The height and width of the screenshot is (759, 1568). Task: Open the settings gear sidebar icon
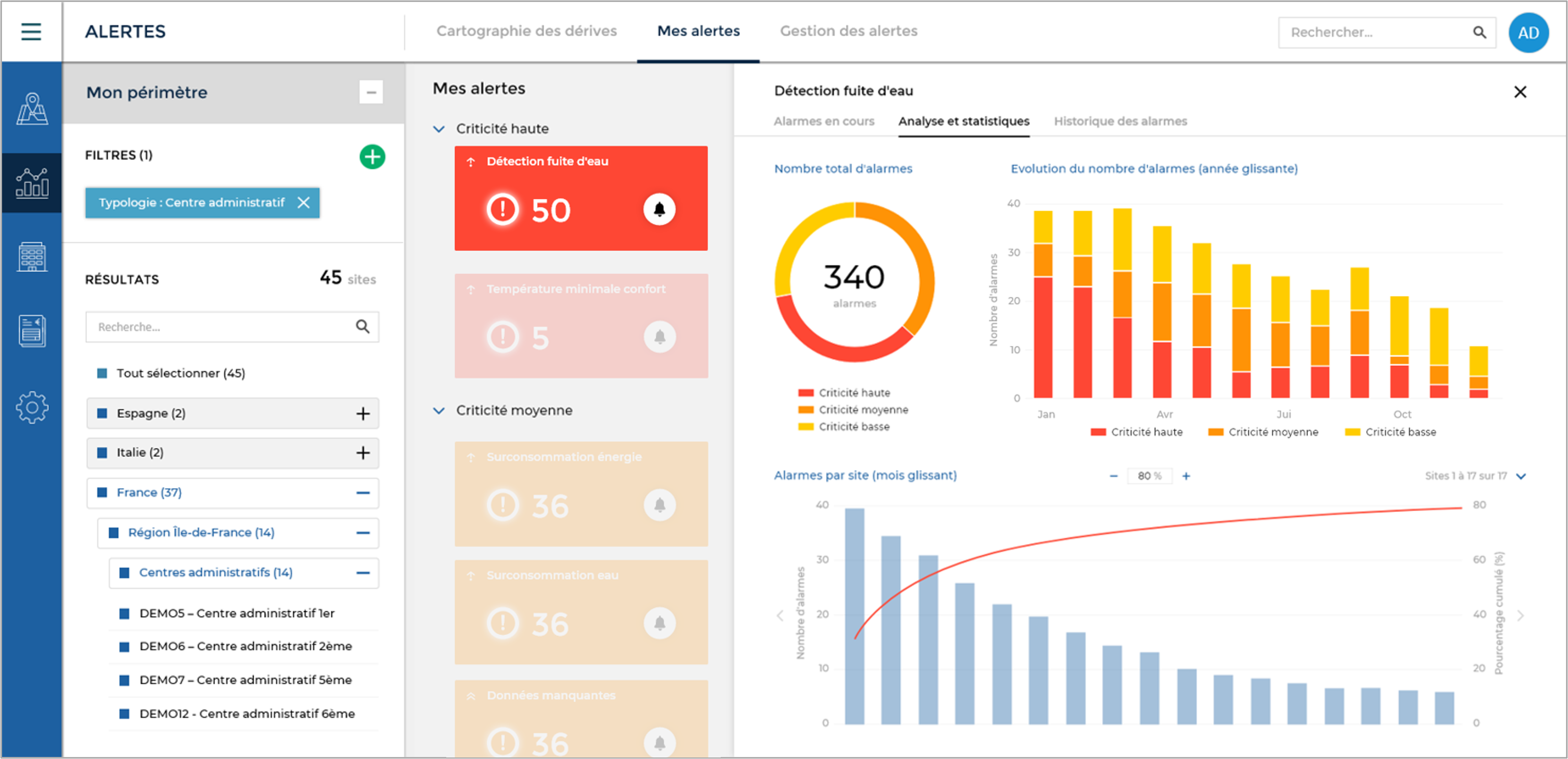pos(32,407)
